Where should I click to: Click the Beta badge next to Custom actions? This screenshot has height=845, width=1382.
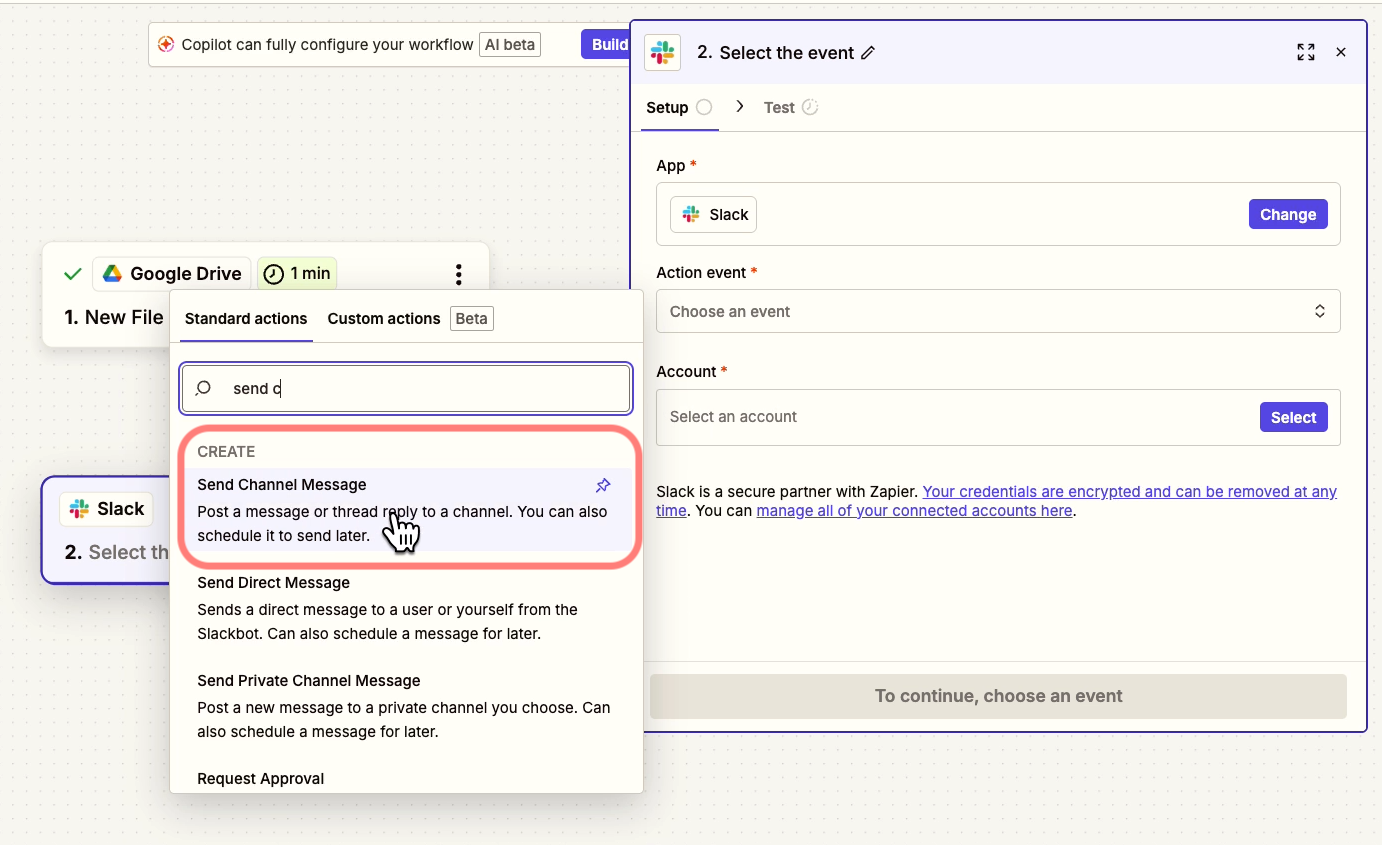point(472,318)
